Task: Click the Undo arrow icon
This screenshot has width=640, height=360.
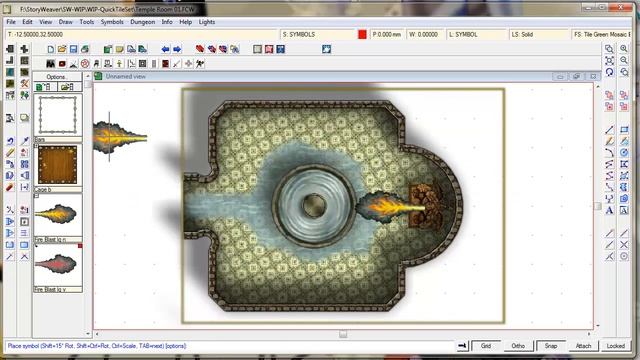Action: pyautogui.click(x=10, y=141)
